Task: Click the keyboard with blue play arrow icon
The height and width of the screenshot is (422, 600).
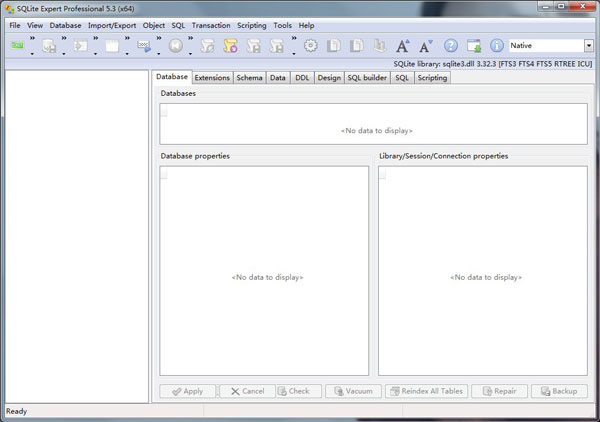Action: (144, 46)
